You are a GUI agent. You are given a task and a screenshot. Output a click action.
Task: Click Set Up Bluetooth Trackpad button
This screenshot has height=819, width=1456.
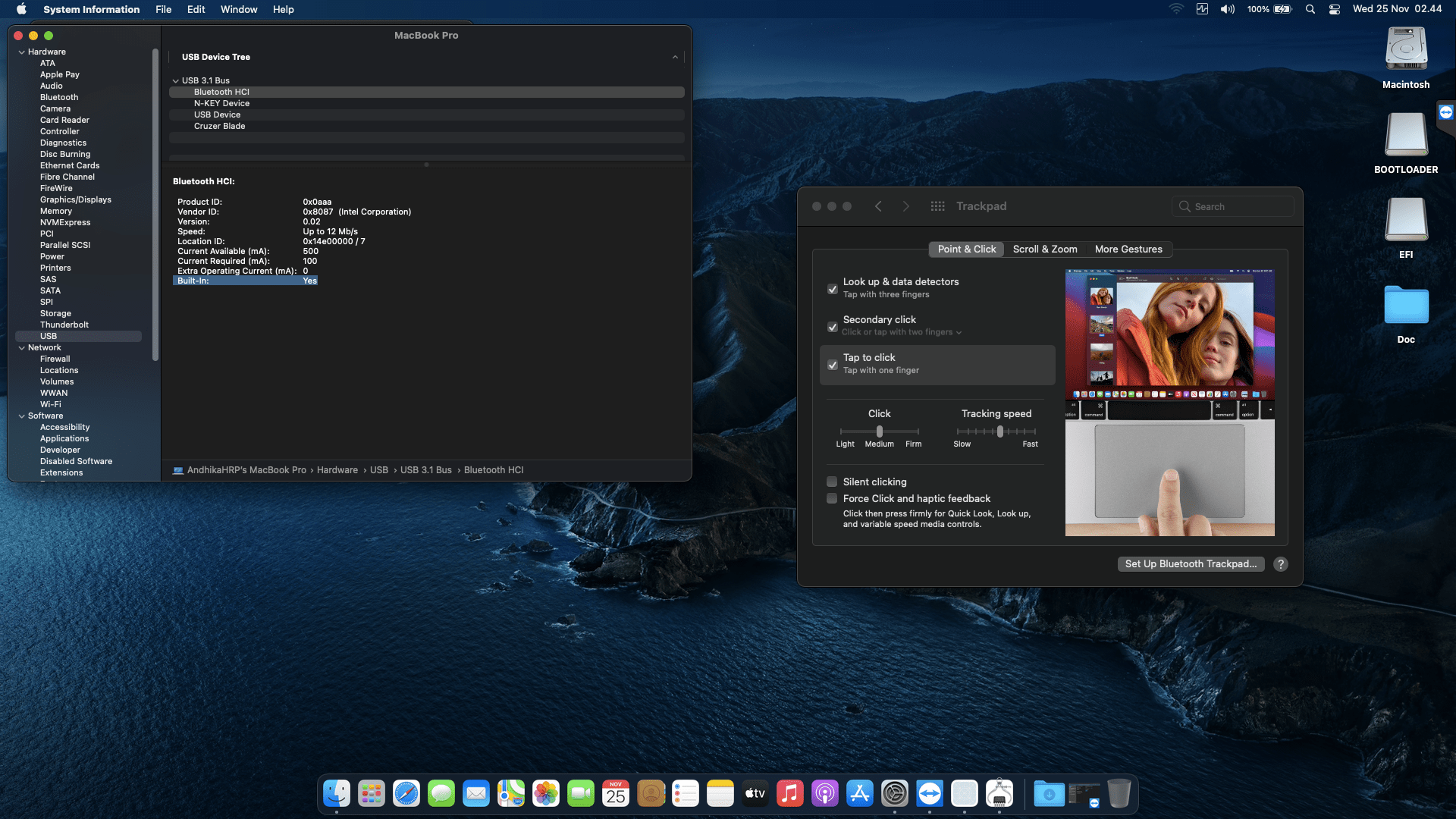point(1190,564)
